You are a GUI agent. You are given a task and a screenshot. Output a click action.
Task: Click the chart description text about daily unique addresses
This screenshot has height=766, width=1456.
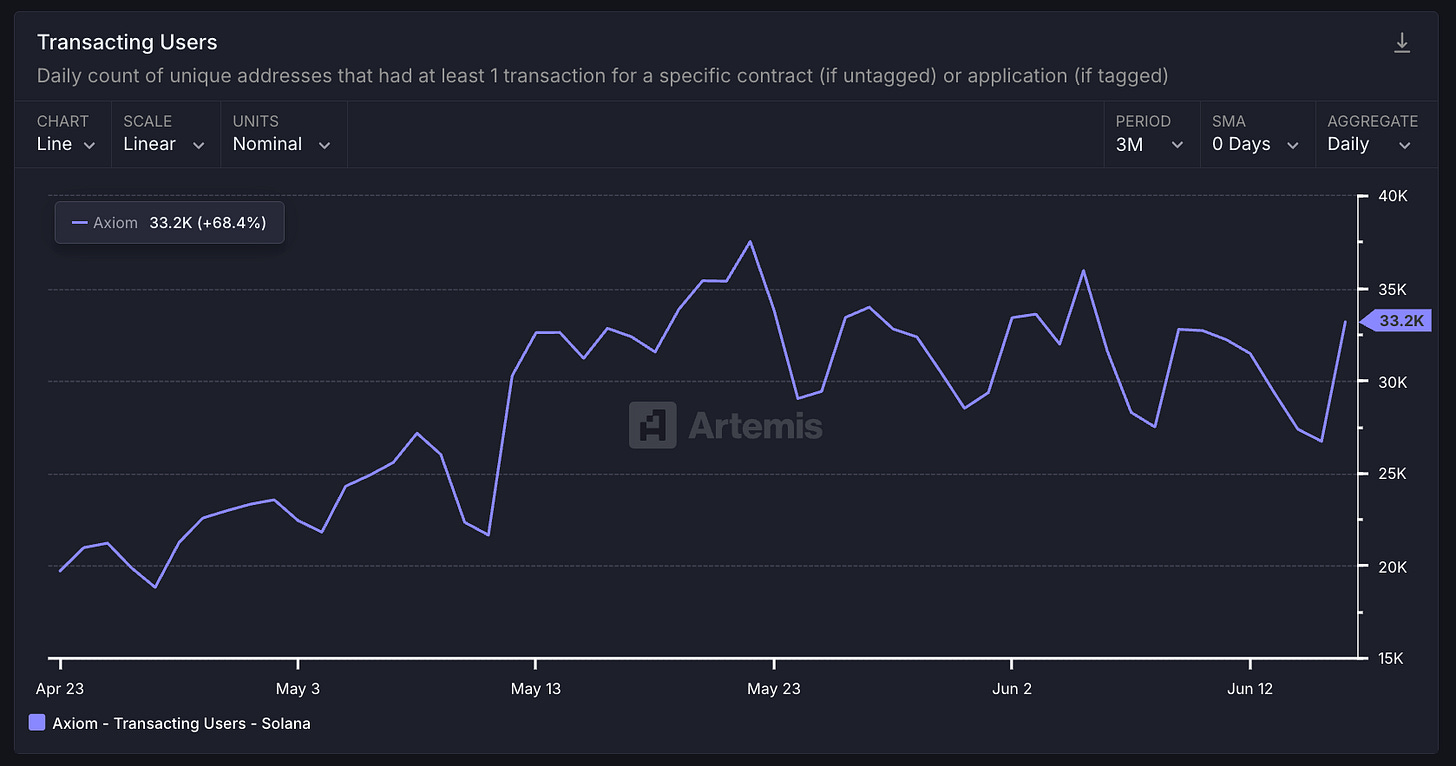603,76
